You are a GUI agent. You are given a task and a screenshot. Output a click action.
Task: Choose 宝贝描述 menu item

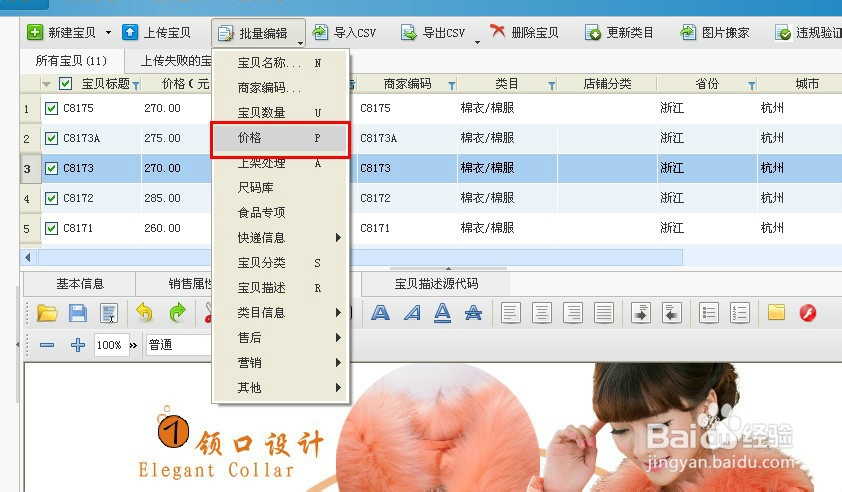tap(281, 287)
